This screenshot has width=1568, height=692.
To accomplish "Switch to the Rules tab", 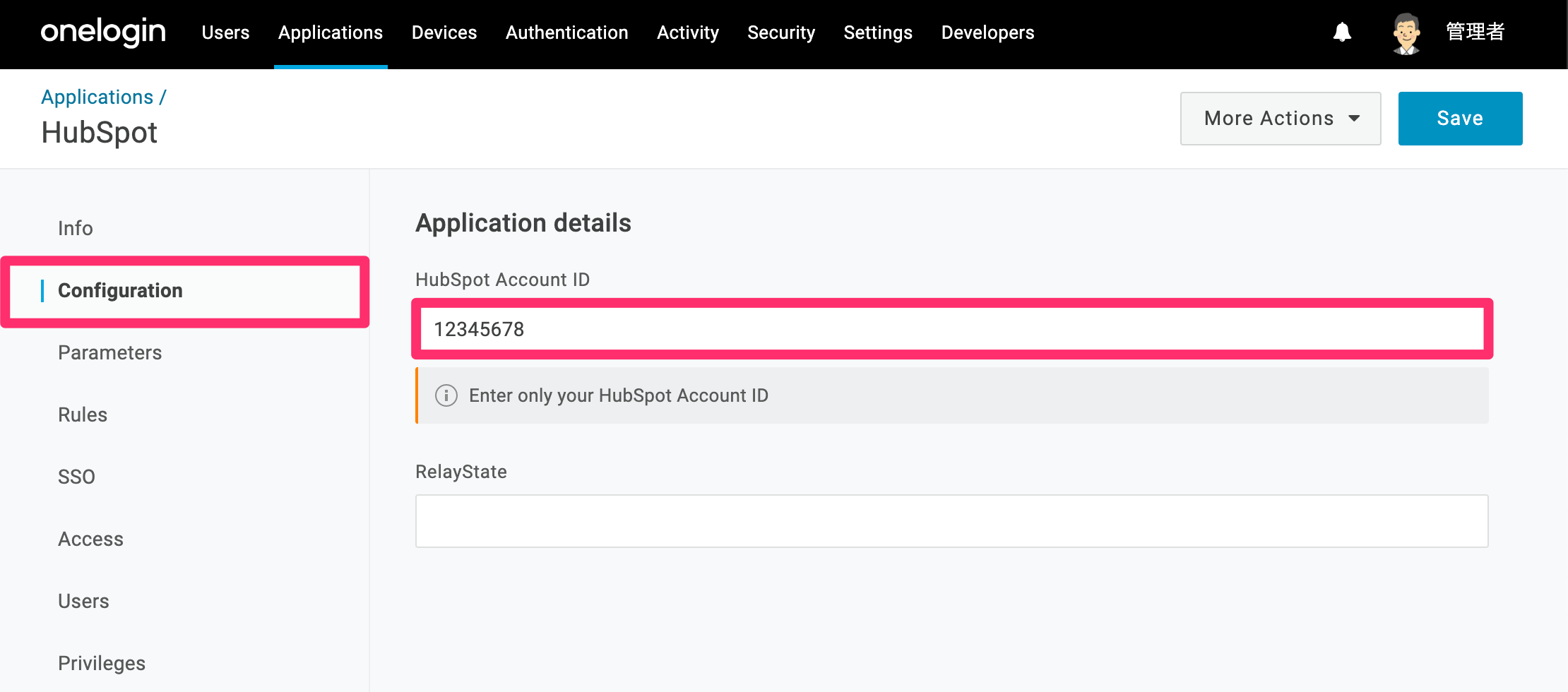I will pos(83,414).
